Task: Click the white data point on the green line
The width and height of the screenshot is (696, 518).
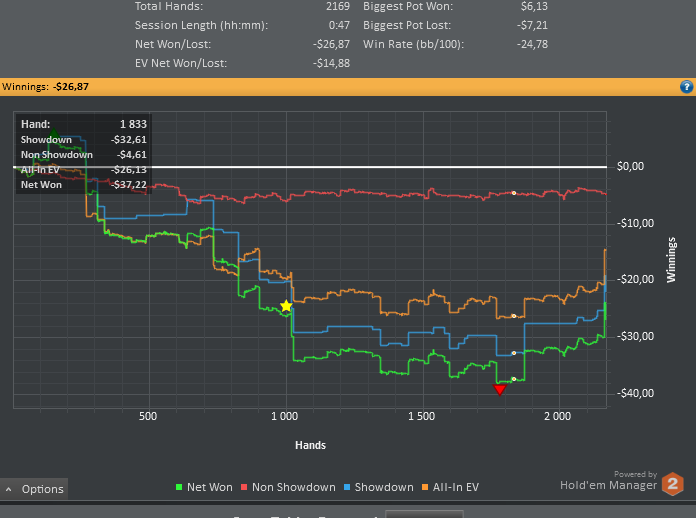Action: click(x=514, y=379)
